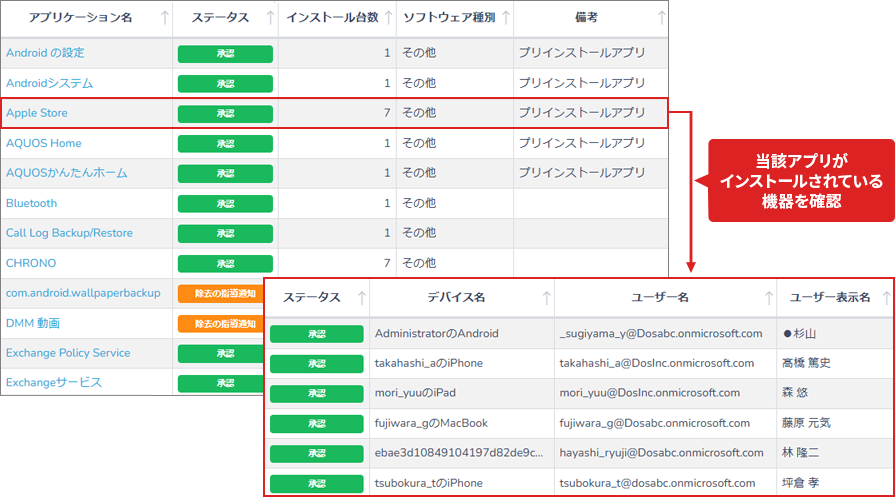
Task: Sort by アプリケーション名 arrow icon
Action: coord(164,18)
